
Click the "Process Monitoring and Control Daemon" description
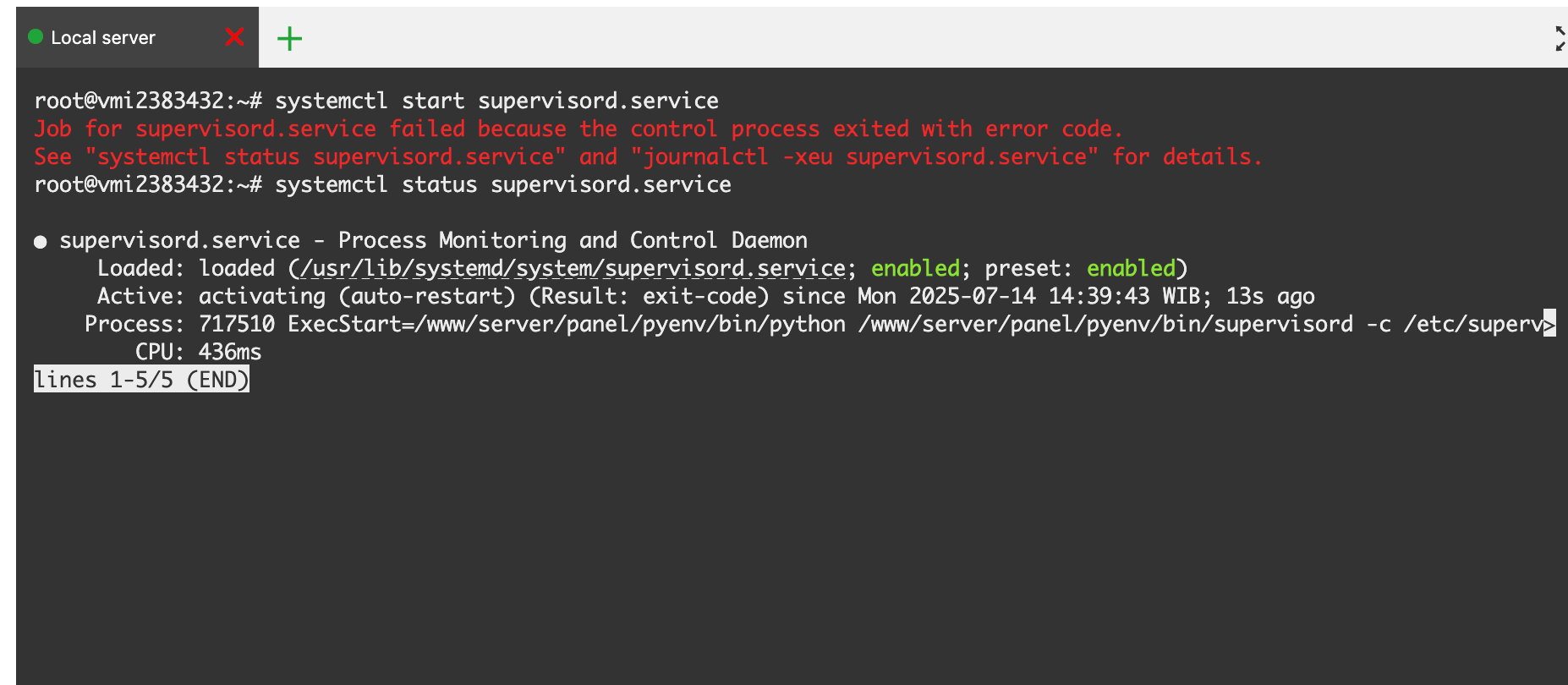pos(573,240)
